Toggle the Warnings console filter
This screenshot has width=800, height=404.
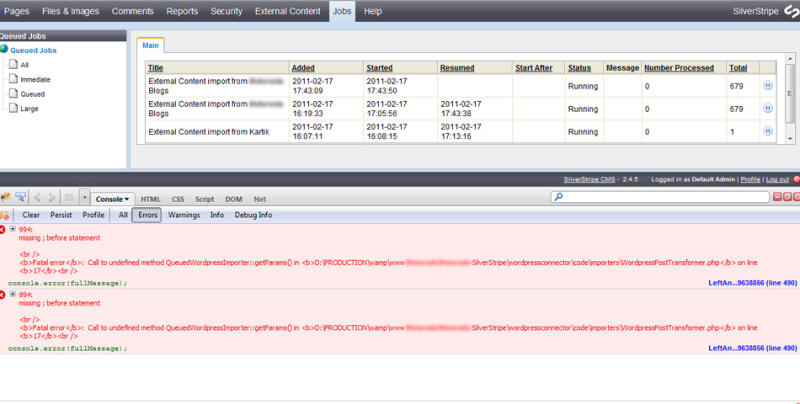tap(183, 214)
